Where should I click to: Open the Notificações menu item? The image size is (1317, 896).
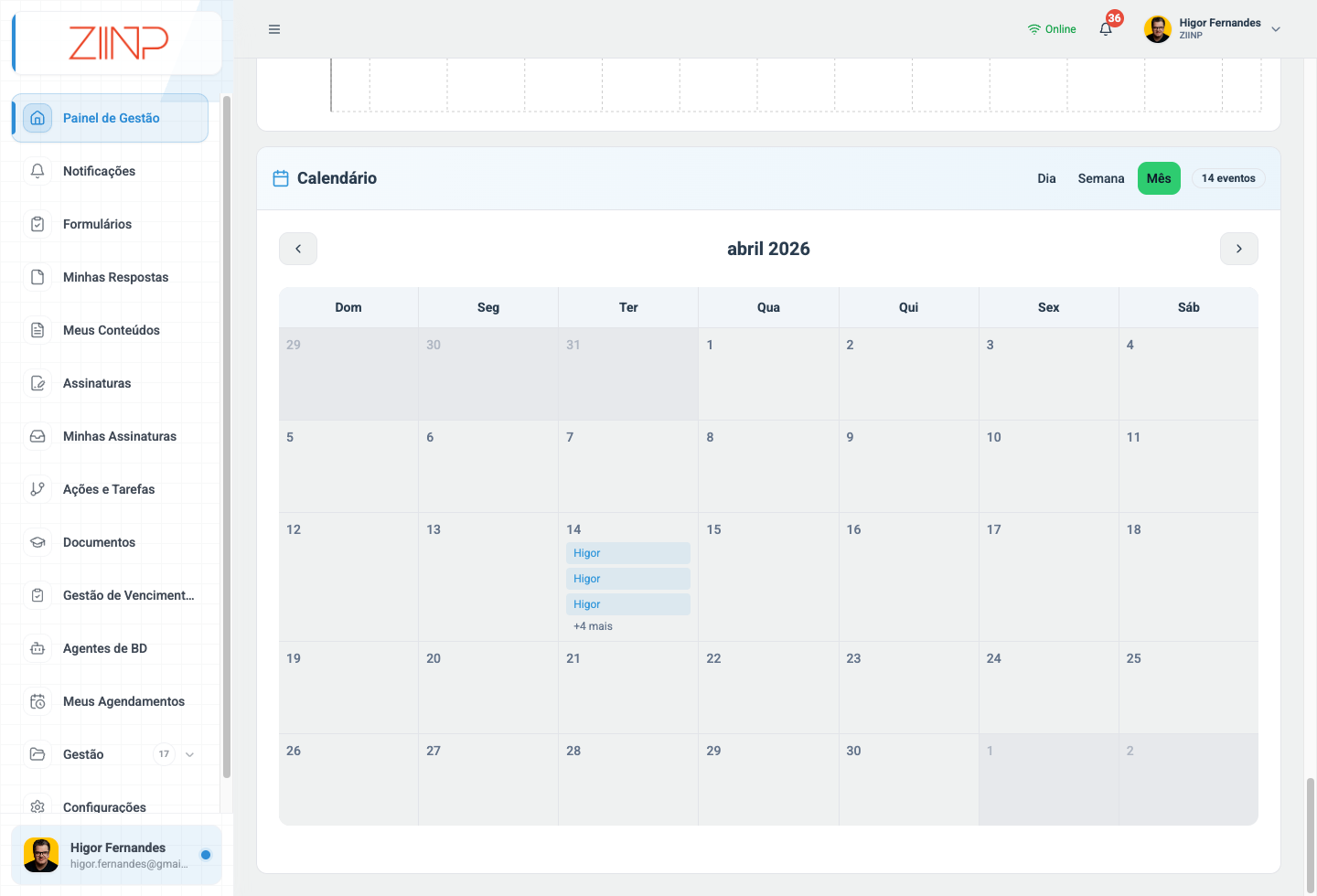pyautogui.click(x=110, y=171)
